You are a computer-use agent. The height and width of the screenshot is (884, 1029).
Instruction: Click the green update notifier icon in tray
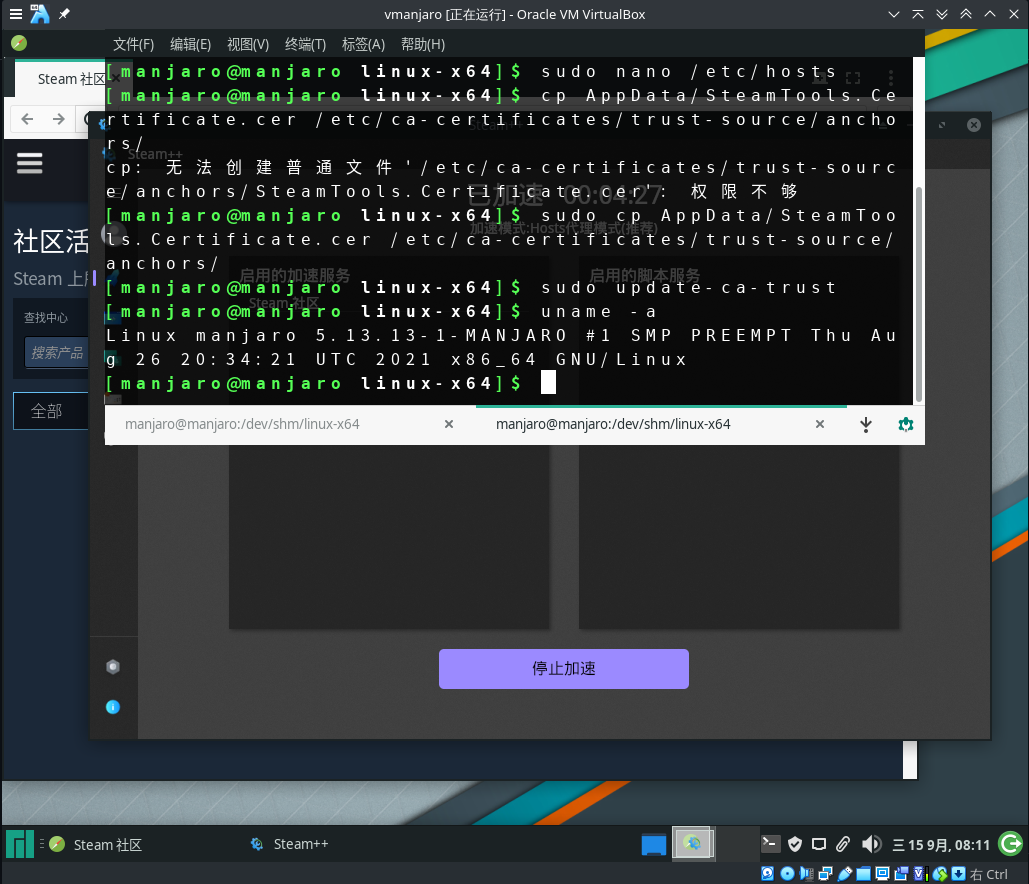(1009, 843)
